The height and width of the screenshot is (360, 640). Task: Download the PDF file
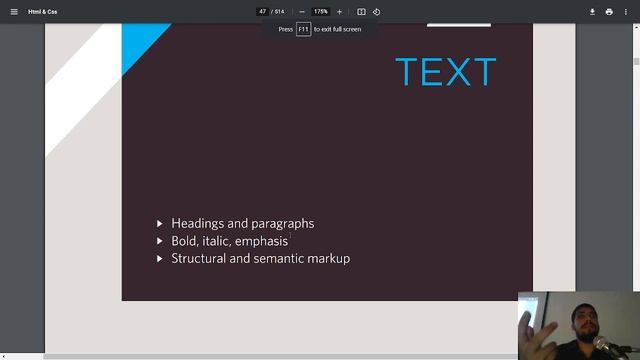tap(592, 12)
